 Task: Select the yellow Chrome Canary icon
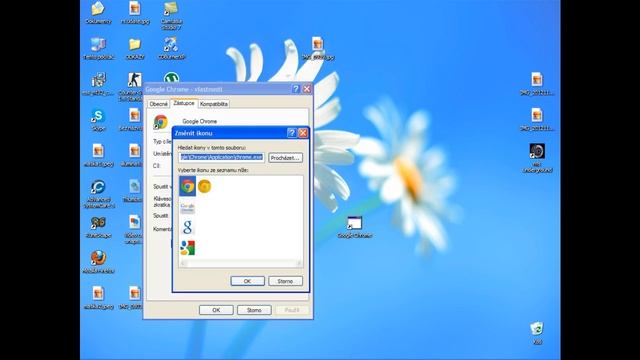(x=204, y=186)
